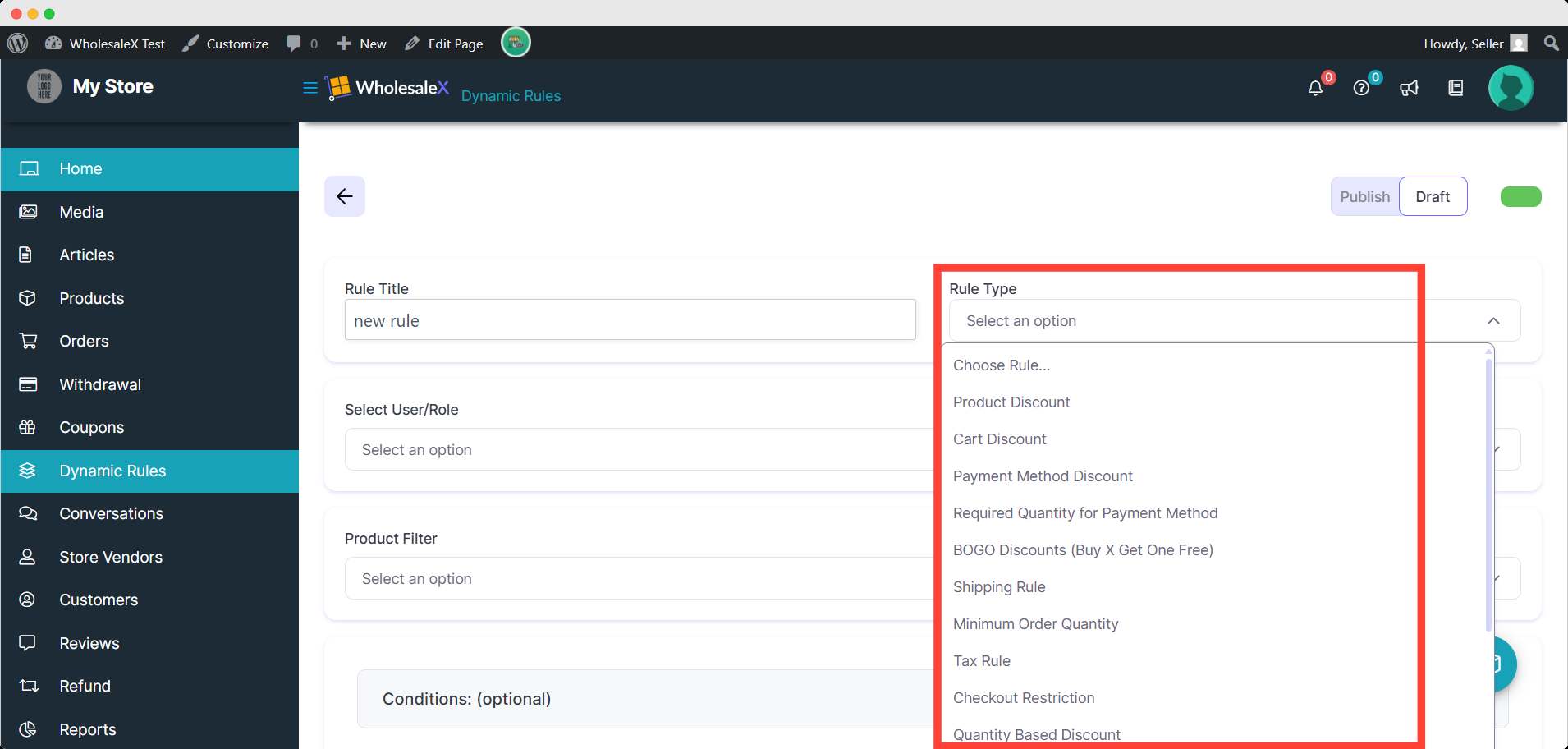Click the round green avatar in admin bar
Screen dimensions: 1568x749
click(516, 42)
